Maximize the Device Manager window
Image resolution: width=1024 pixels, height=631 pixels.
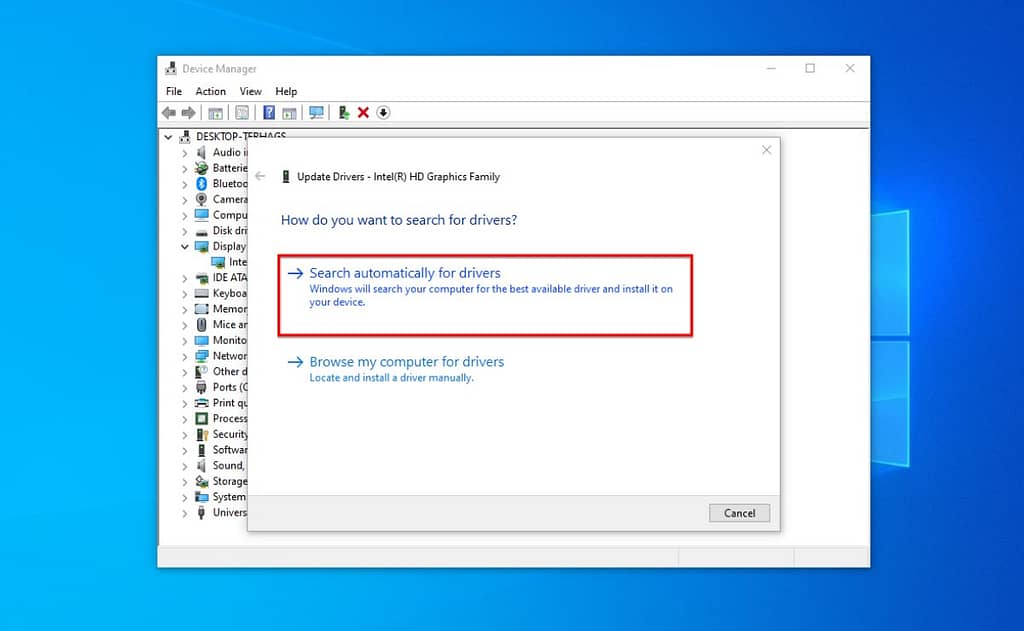(x=810, y=68)
